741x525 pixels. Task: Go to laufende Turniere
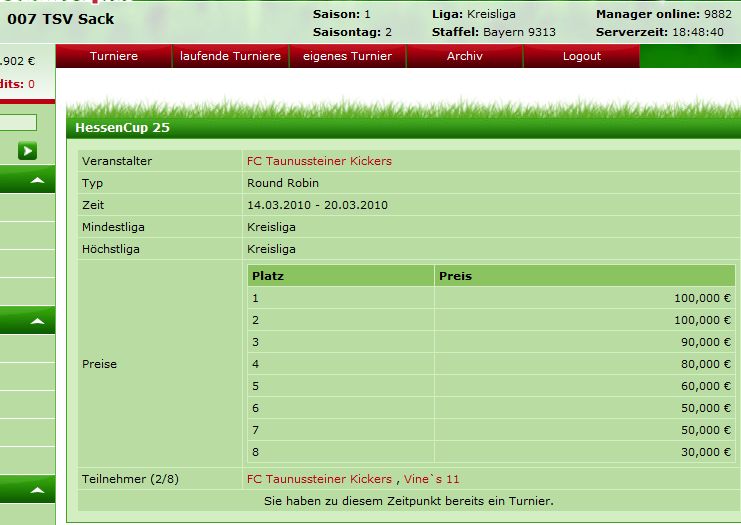pos(230,57)
